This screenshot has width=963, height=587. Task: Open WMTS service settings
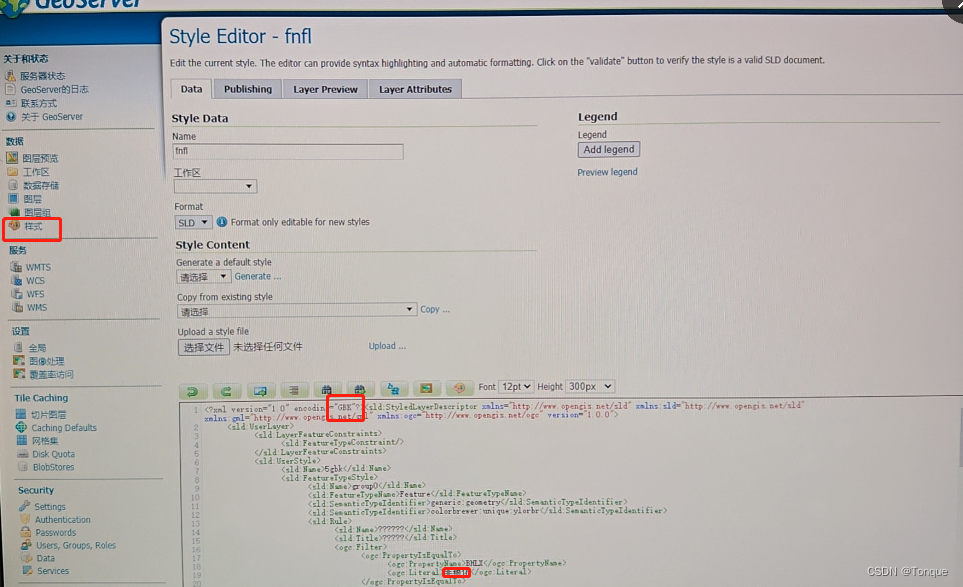(38, 267)
